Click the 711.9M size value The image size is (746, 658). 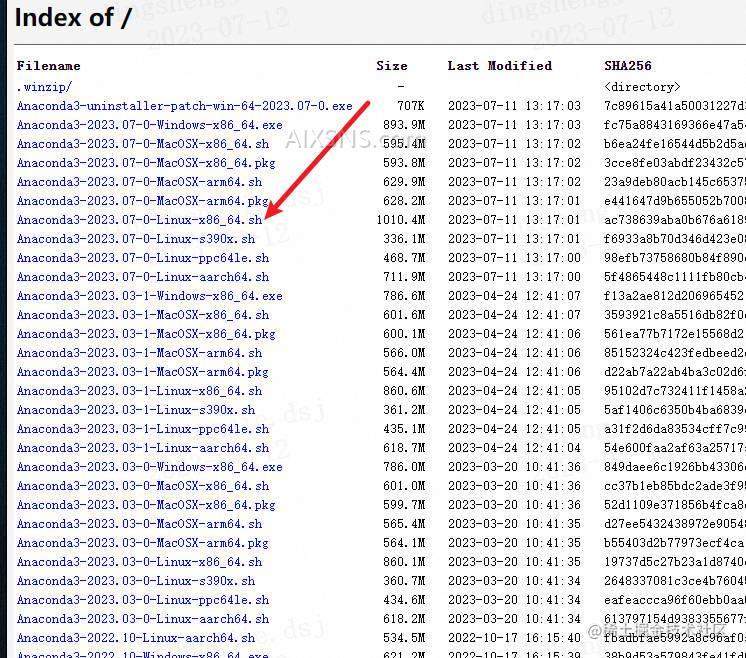point(404,277)
